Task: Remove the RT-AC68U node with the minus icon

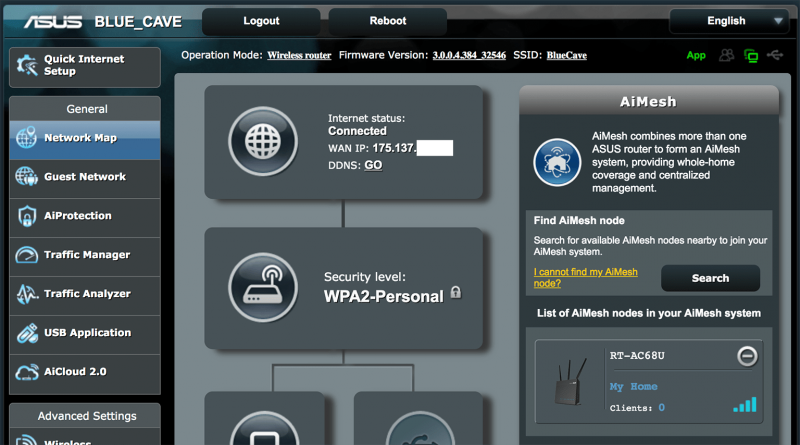Action: (x=747, y=356)
